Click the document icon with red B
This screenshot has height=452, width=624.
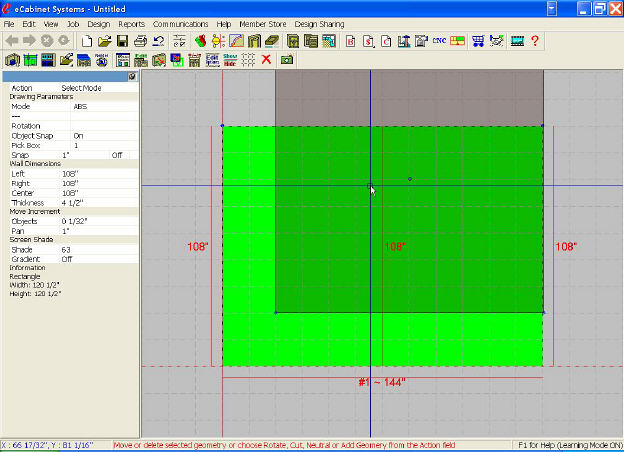point(351,41)
